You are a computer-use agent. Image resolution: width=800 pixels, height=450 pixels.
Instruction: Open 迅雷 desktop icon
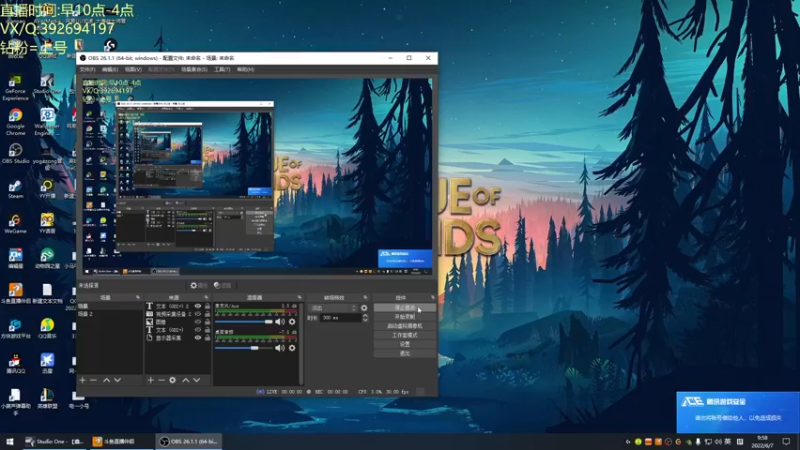tap(47, 363)
